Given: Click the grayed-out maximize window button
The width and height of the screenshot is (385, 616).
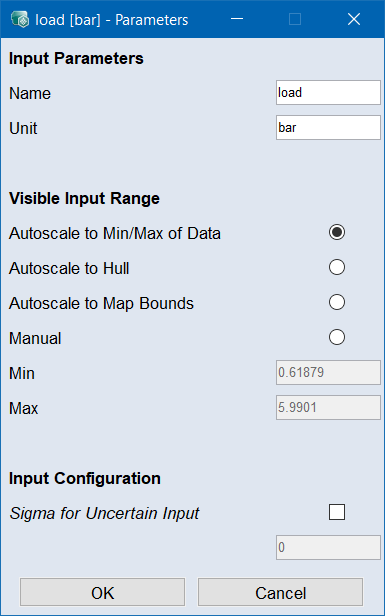Looking at the screenshot, I should coord(295,19).
